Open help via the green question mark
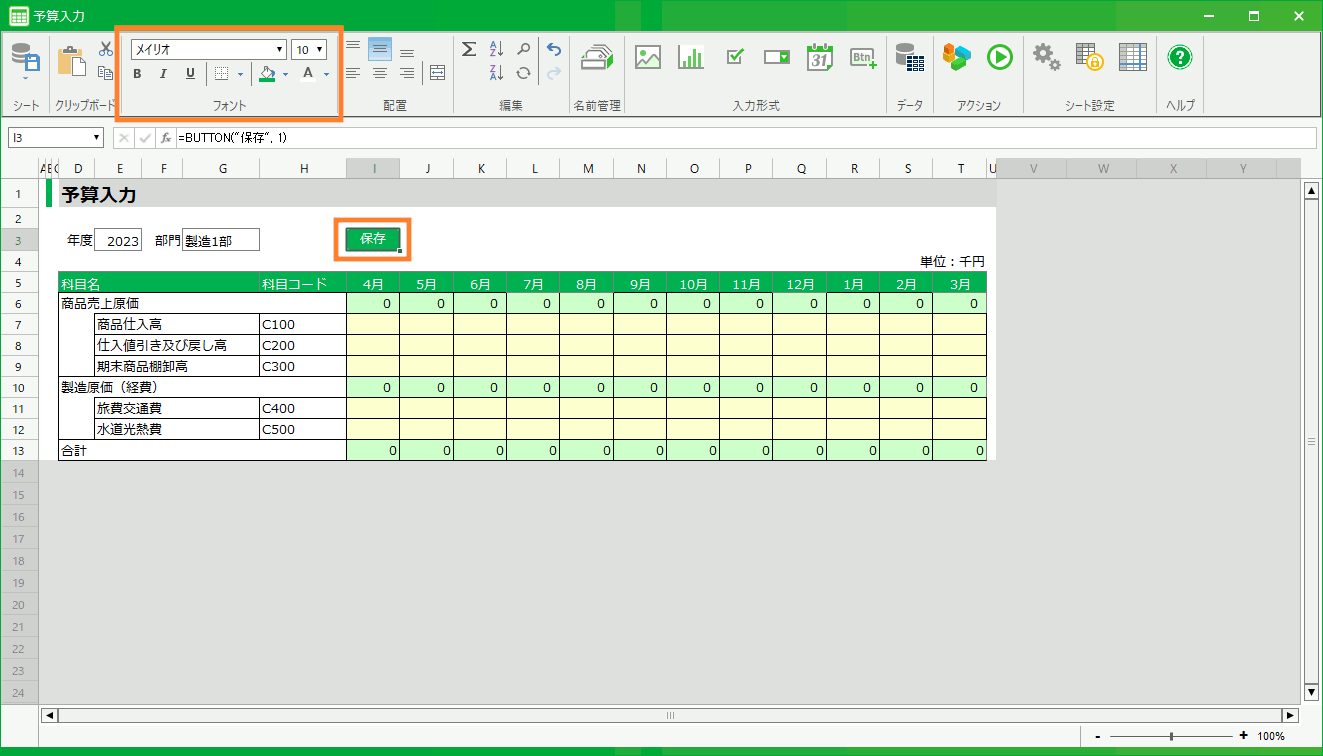1323x756 pixels. 1180,57
